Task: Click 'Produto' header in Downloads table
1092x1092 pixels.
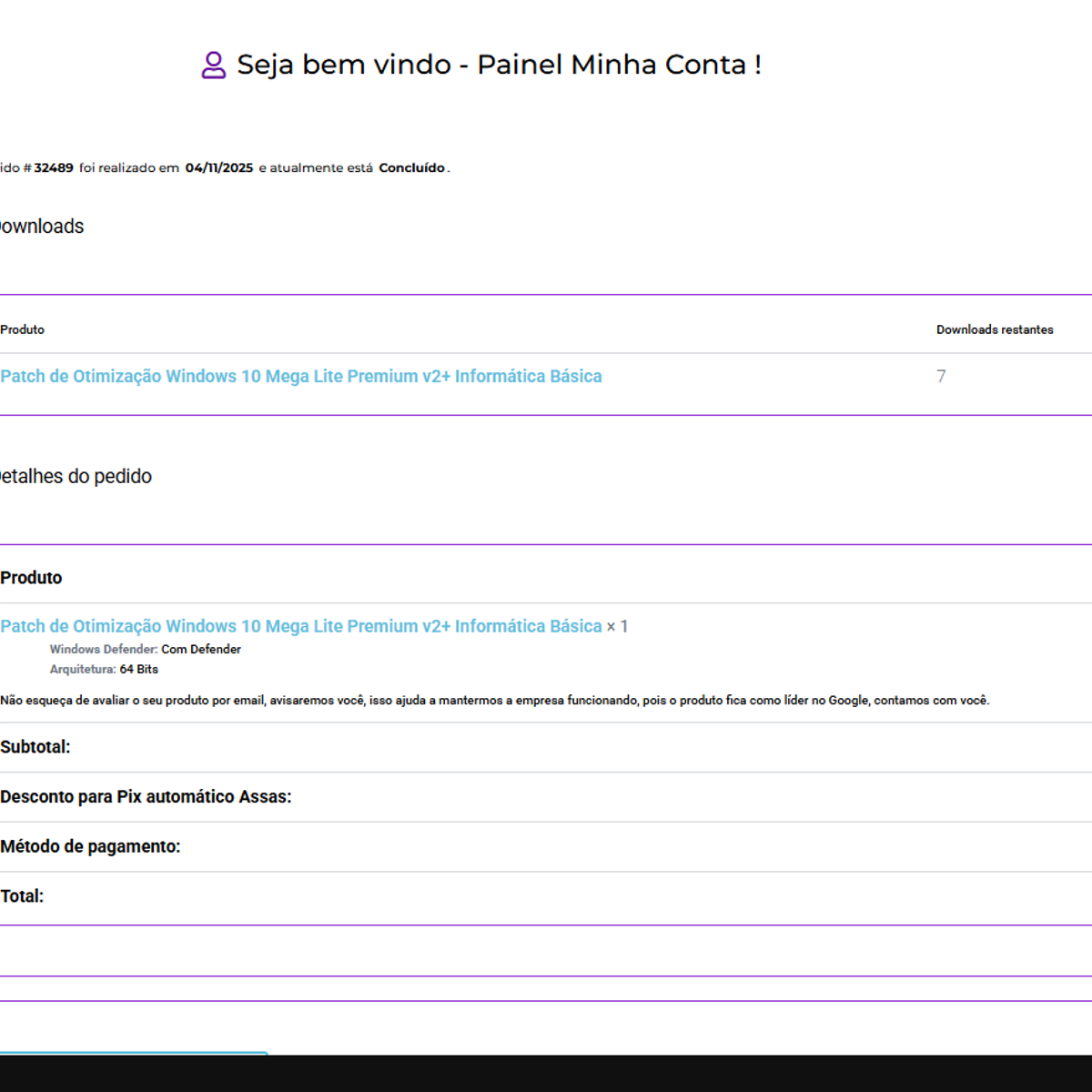Action: (23, 330)
